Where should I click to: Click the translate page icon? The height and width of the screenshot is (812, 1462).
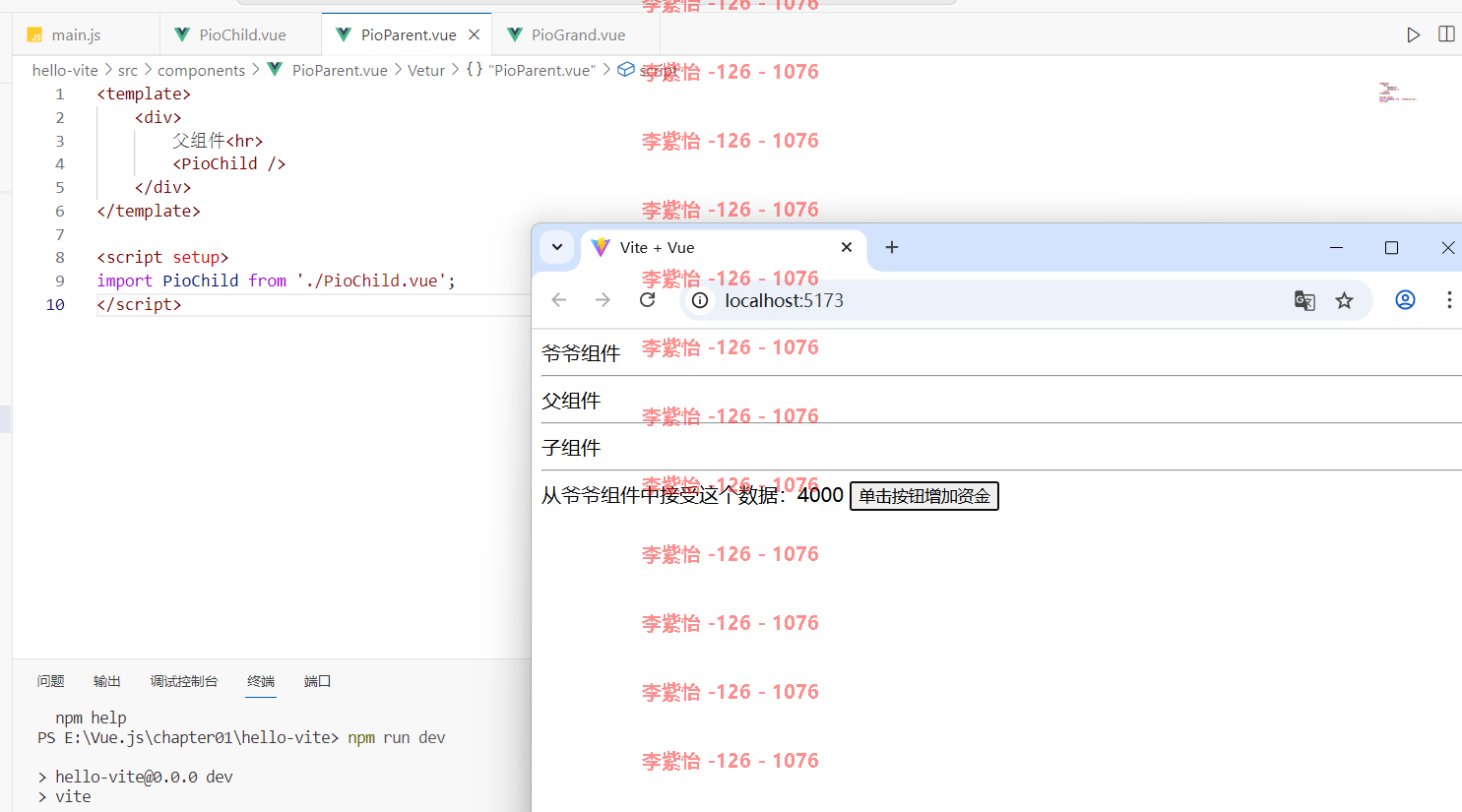[1304, 300]
